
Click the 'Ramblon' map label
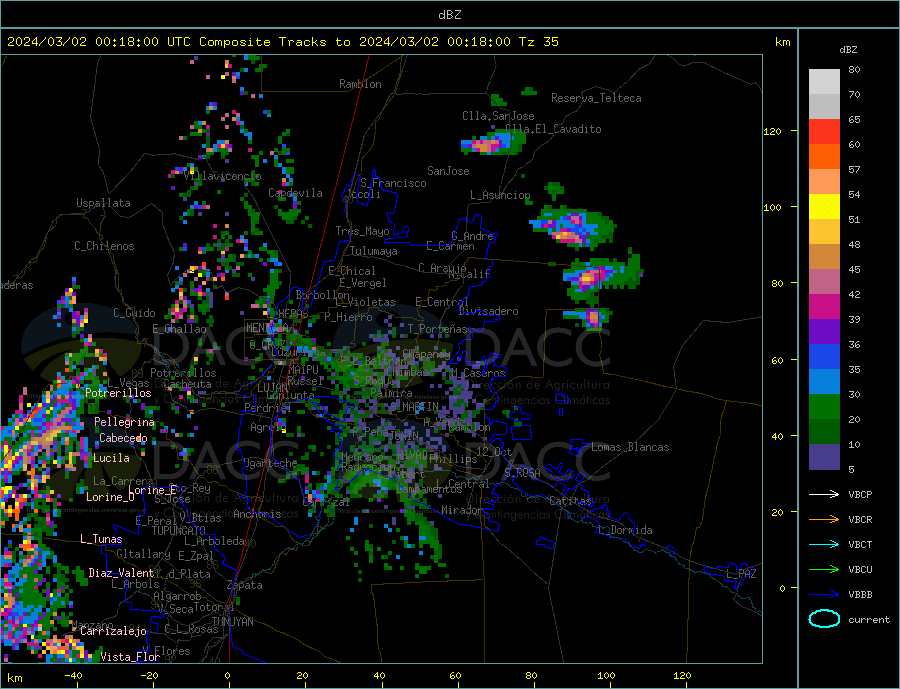coord(360,84)
